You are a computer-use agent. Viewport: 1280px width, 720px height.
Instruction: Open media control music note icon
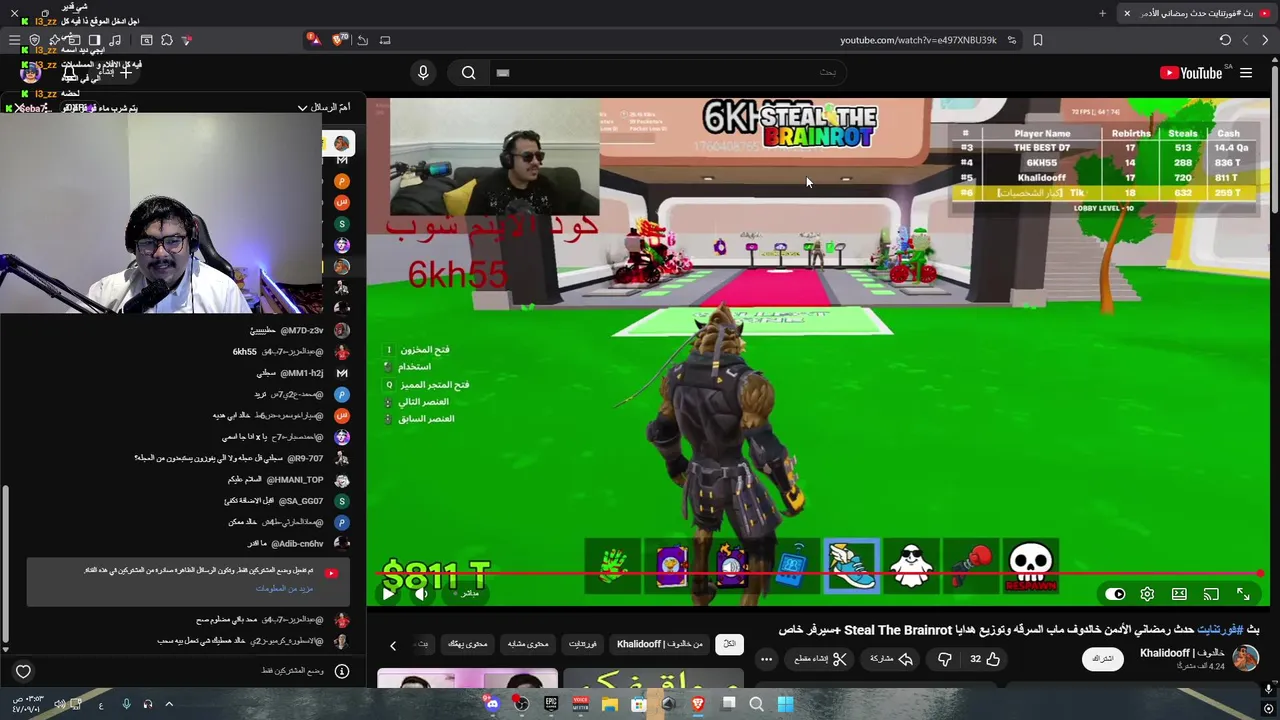pos(115,40)
